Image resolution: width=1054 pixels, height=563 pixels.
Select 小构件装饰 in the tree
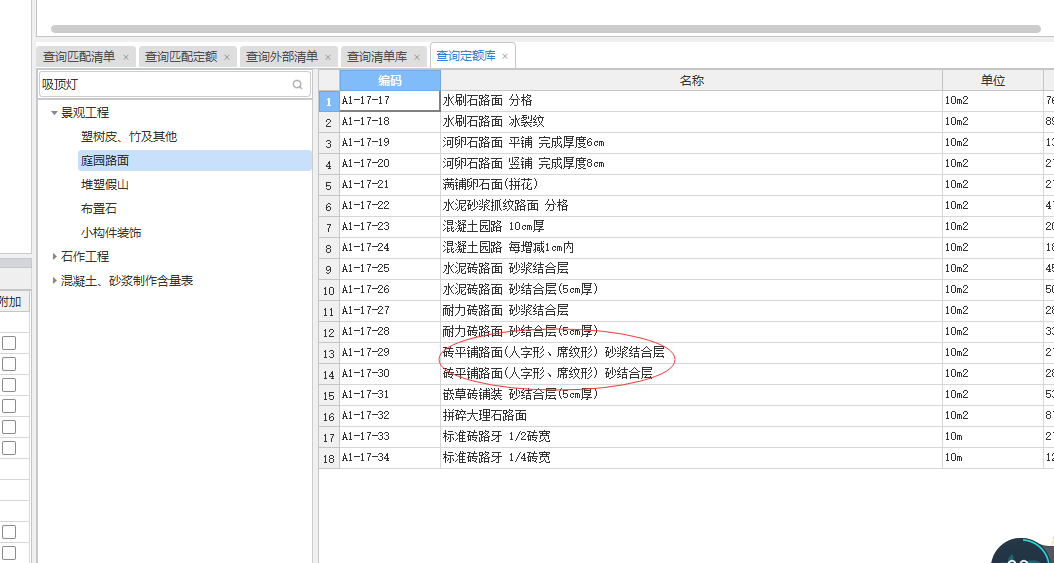coord(111,233)
